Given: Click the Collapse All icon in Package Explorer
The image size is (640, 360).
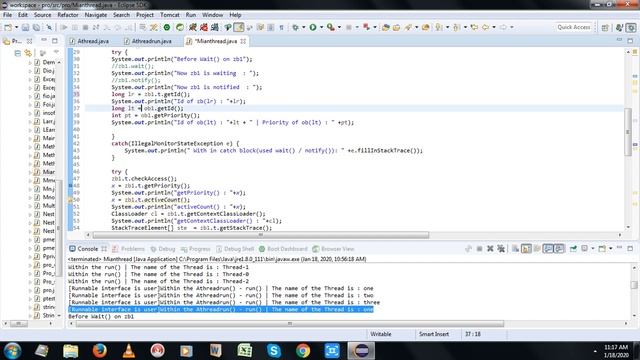Looking at the screenshot, I should 18,53.
